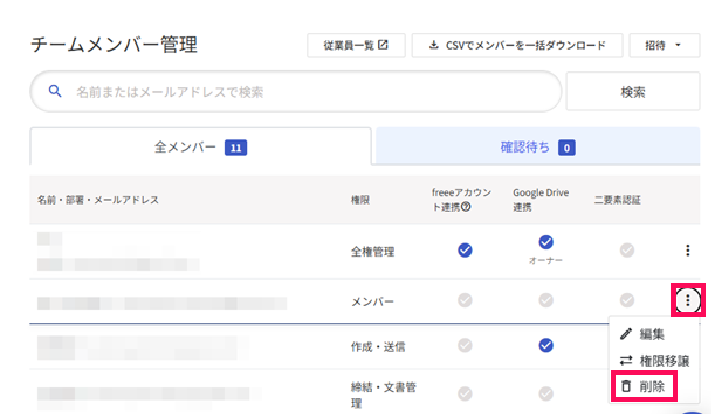The image size is (711, 417).
Task: Click Google Drive checkmark in 作成・送信 row
Action: [x=546, y=345]
